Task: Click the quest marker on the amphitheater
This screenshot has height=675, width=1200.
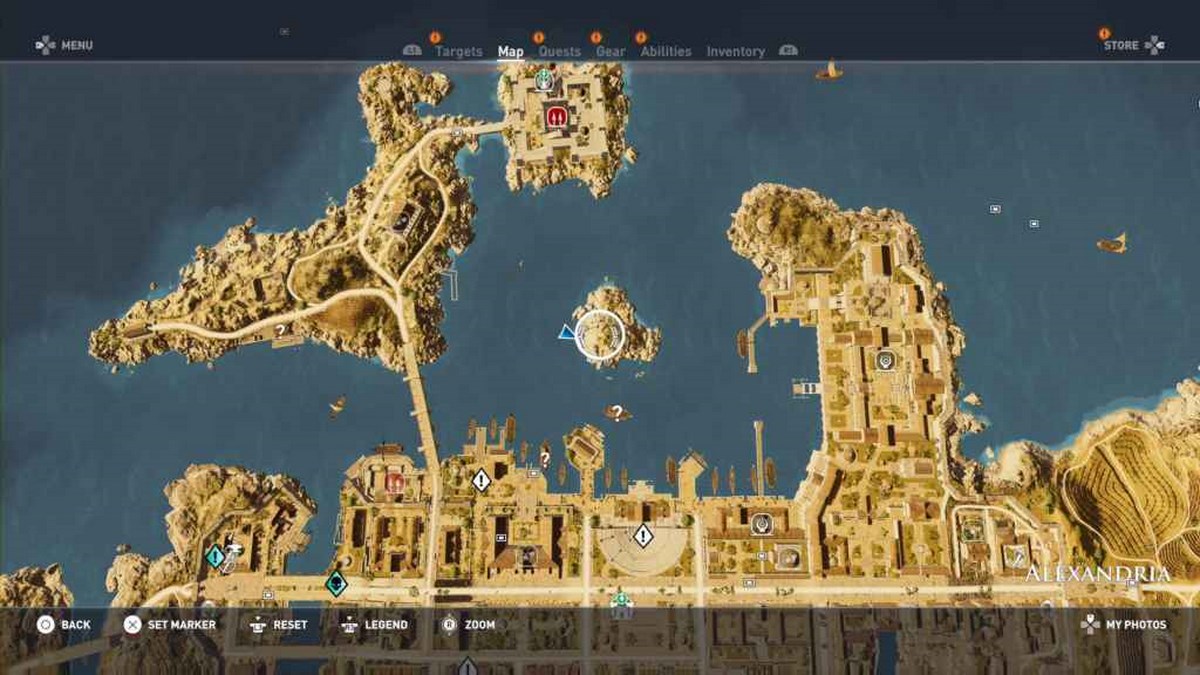Action: click(643, 536)
